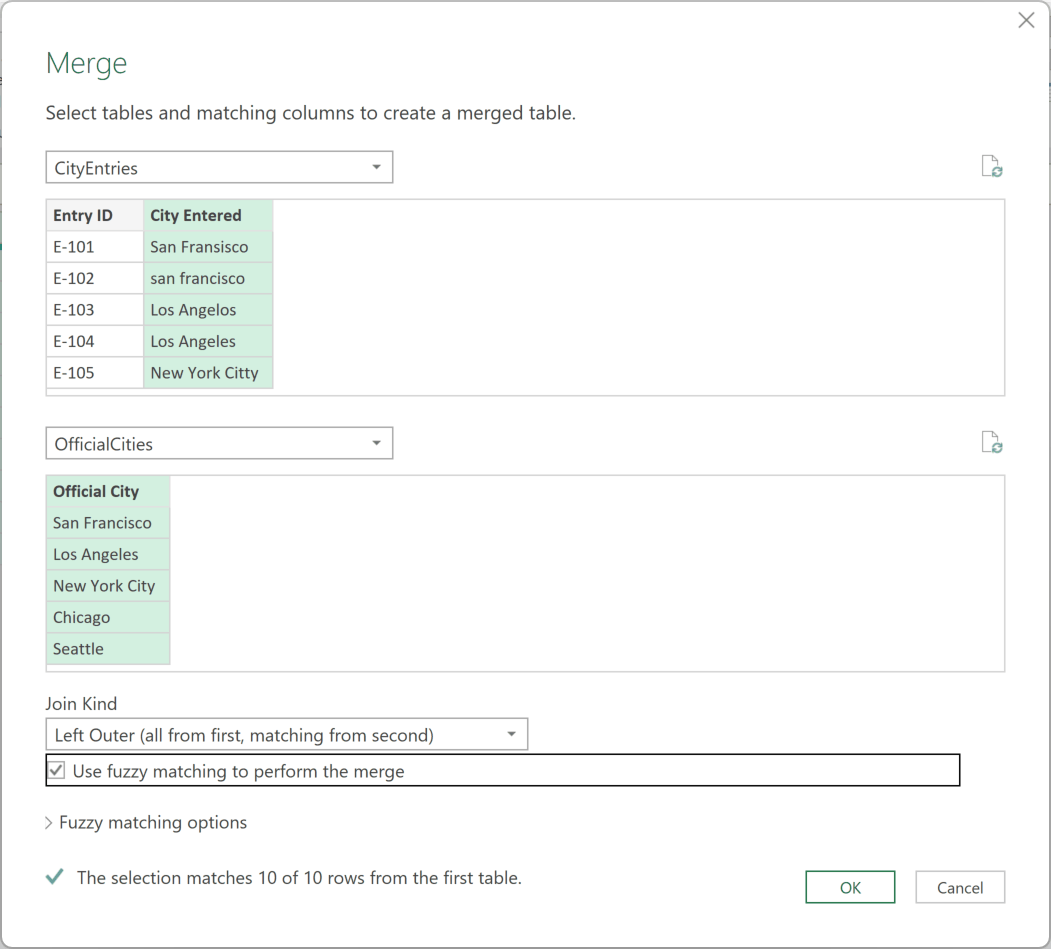Screen dimensions: 1051x949
Task: Click the Cancel button
Action: [x=960, y=887]
